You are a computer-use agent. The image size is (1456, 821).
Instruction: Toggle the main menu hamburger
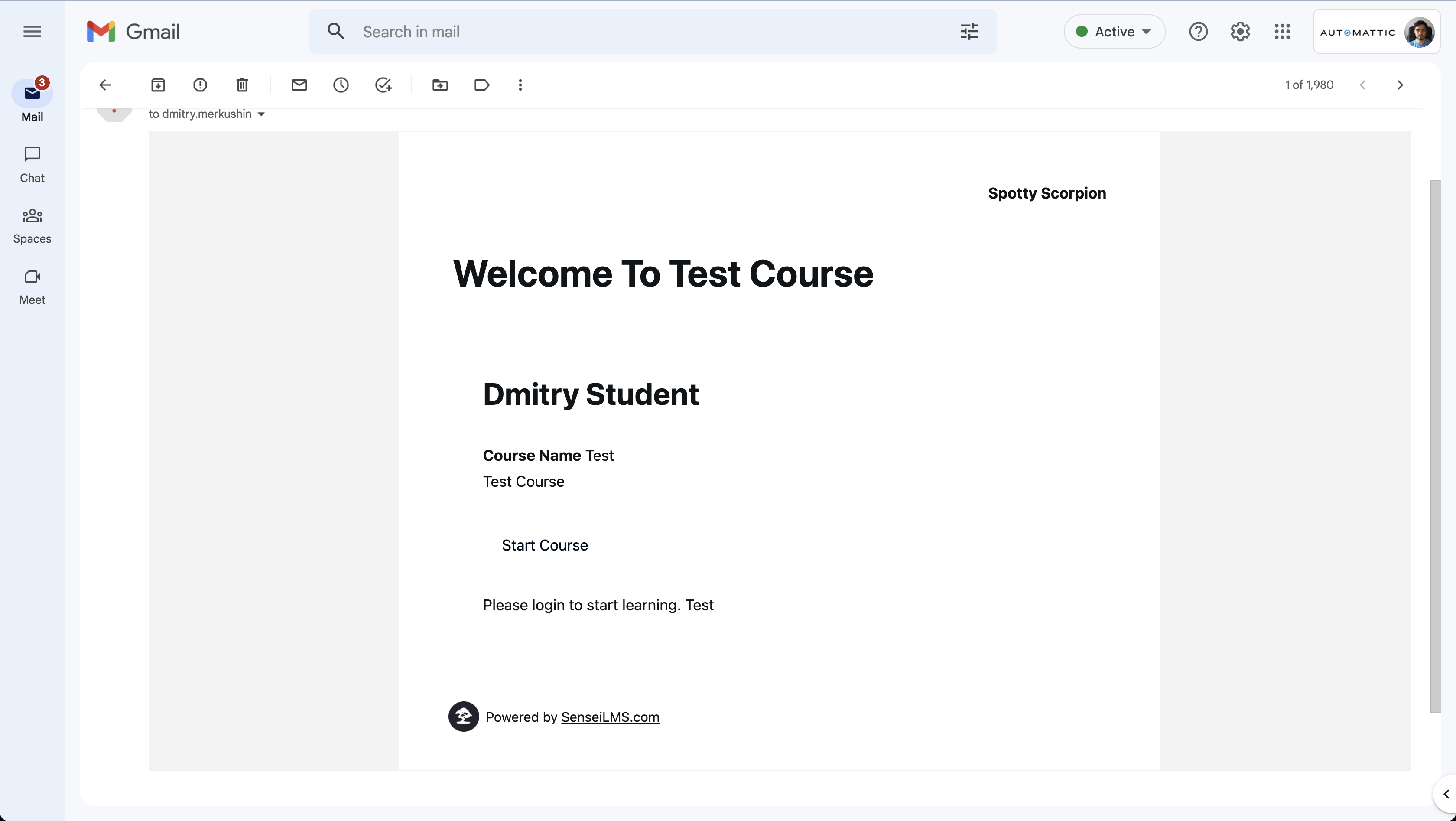(x=32, y=32)
